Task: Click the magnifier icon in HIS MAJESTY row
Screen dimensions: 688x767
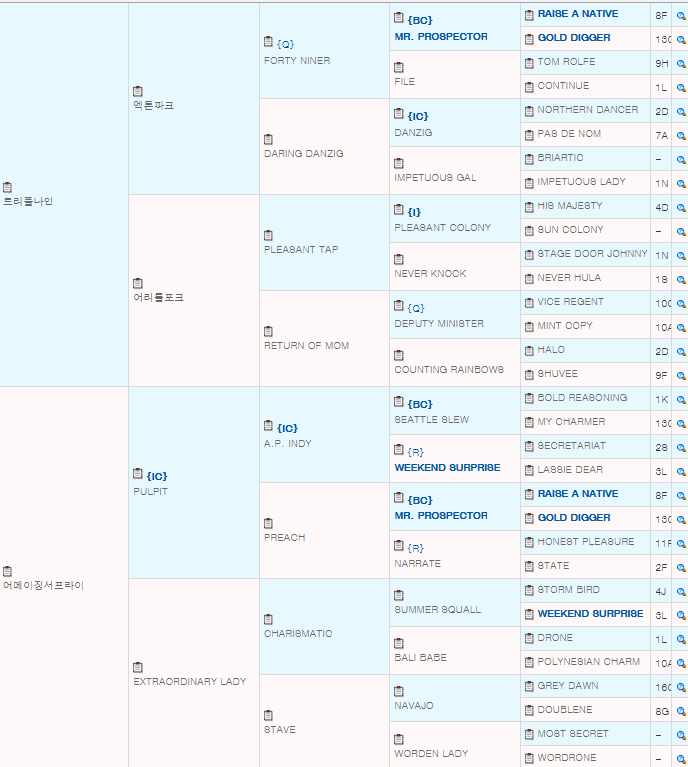Action: (x=681, y=207)
